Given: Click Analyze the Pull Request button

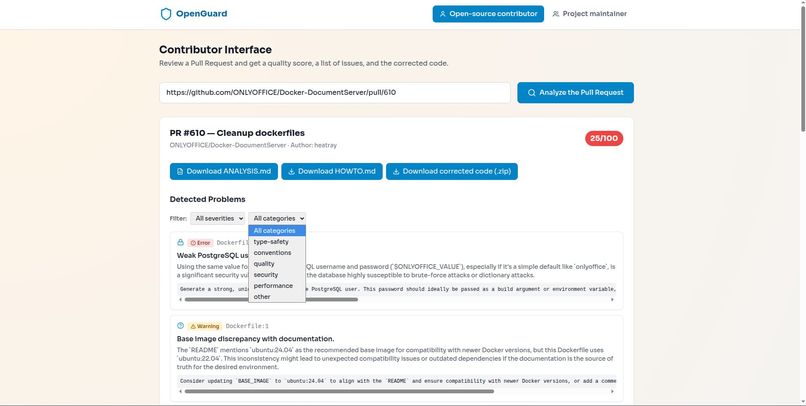Looking at the screenshot, I should click(575, 93).
